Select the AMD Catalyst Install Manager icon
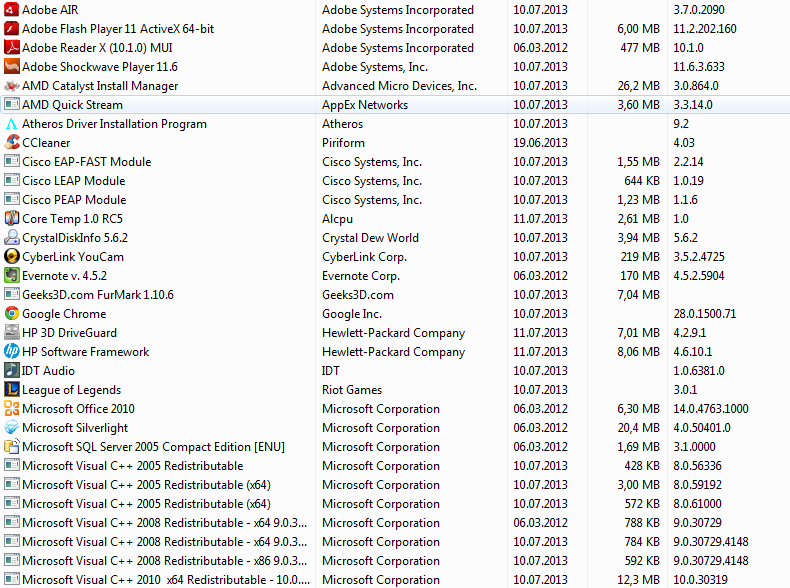This screenshot has height=588, width=790. click(12, 86)
